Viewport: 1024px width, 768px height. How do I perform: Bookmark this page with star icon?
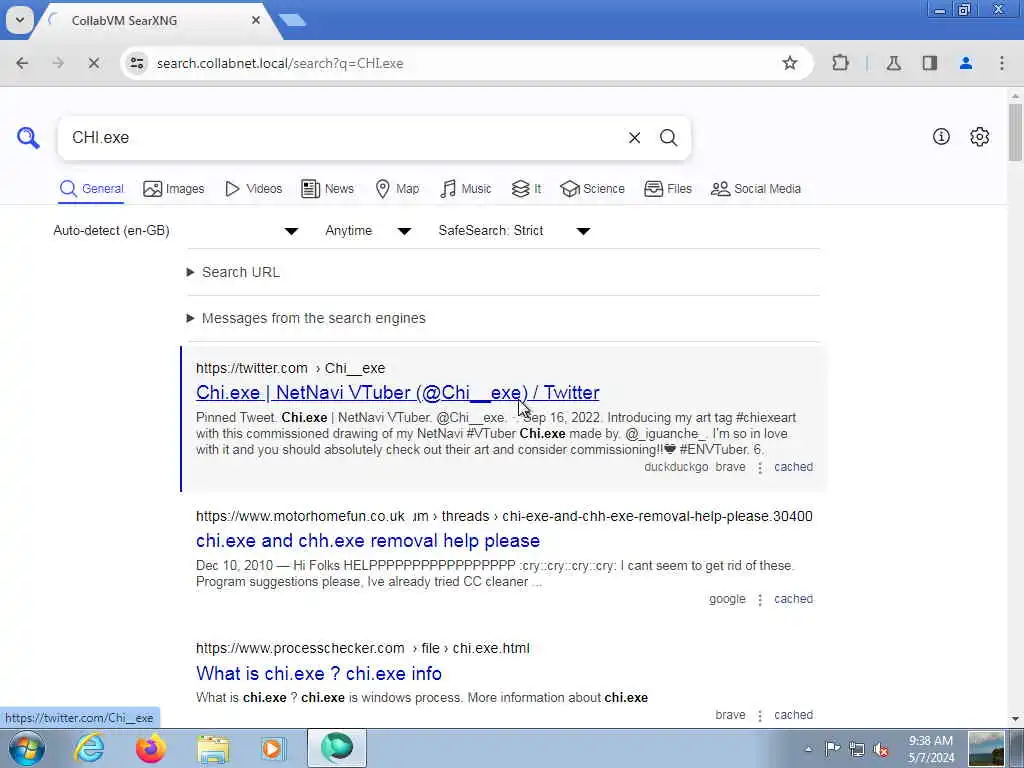coord(790,63)
